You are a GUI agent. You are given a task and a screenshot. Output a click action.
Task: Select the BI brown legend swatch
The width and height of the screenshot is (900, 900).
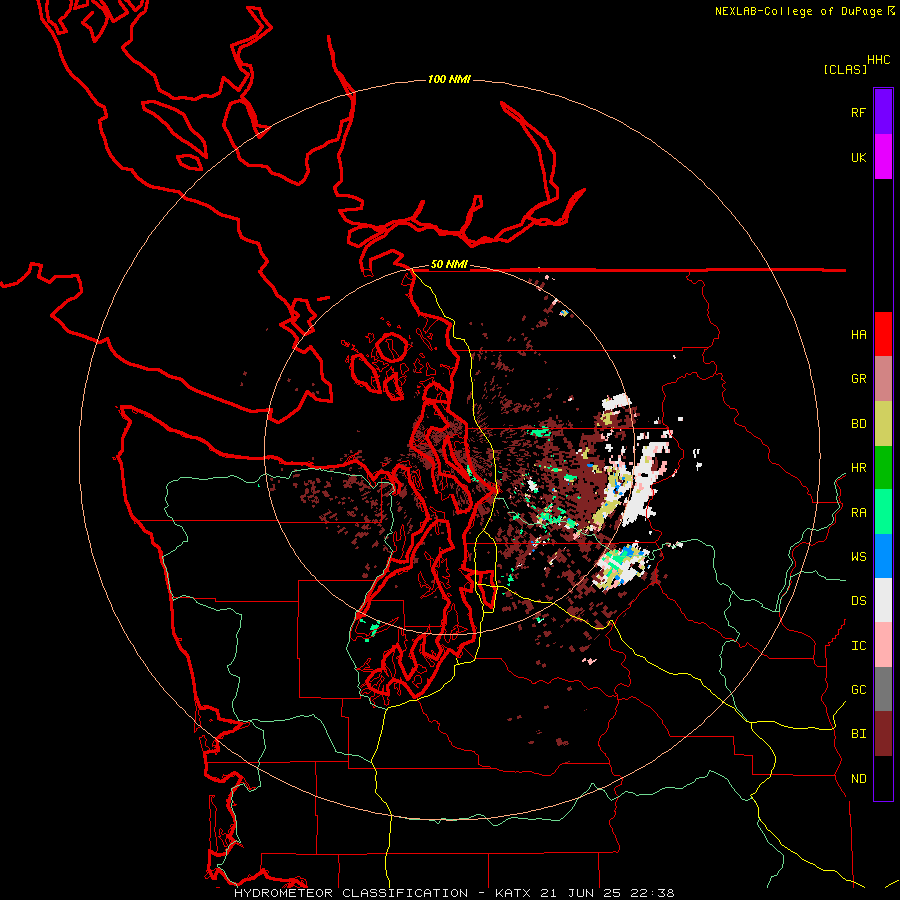[883, 734]
